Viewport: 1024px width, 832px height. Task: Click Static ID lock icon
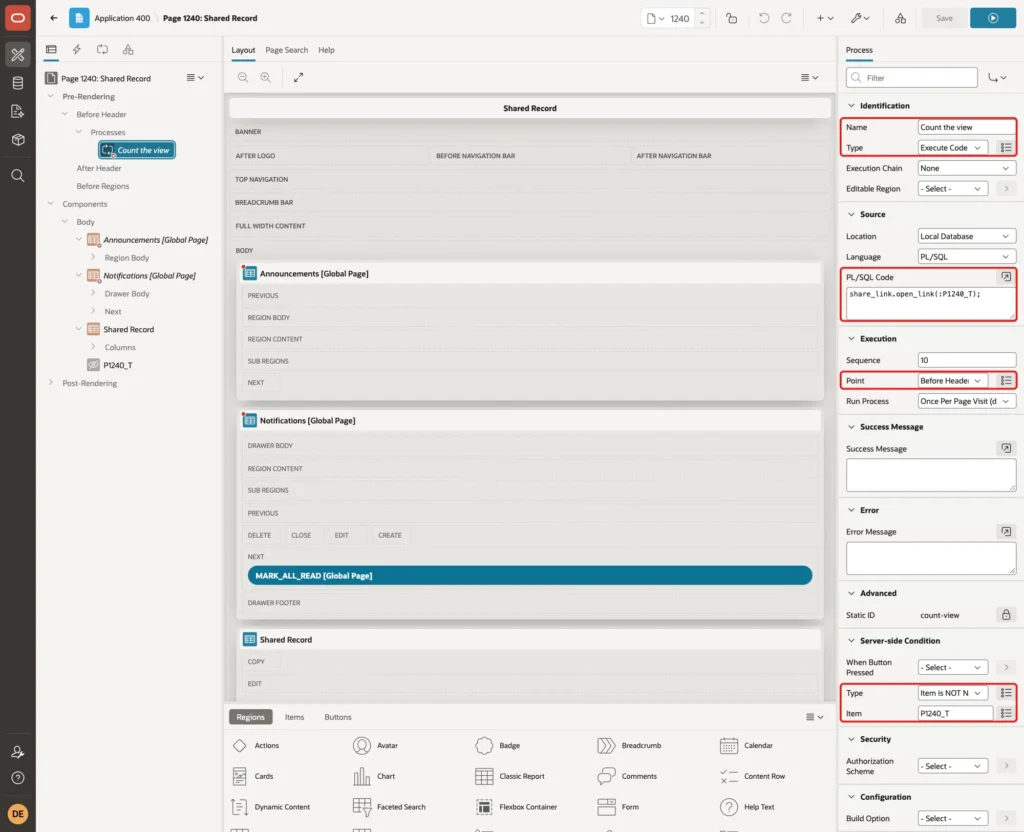[1006, 615]
